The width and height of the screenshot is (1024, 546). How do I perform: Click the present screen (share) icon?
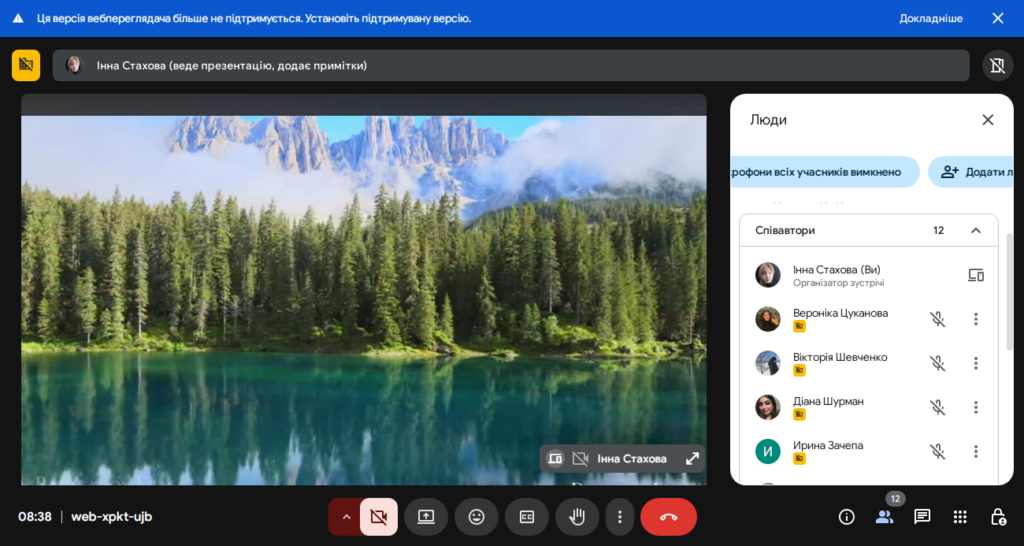tap(426, 517)
